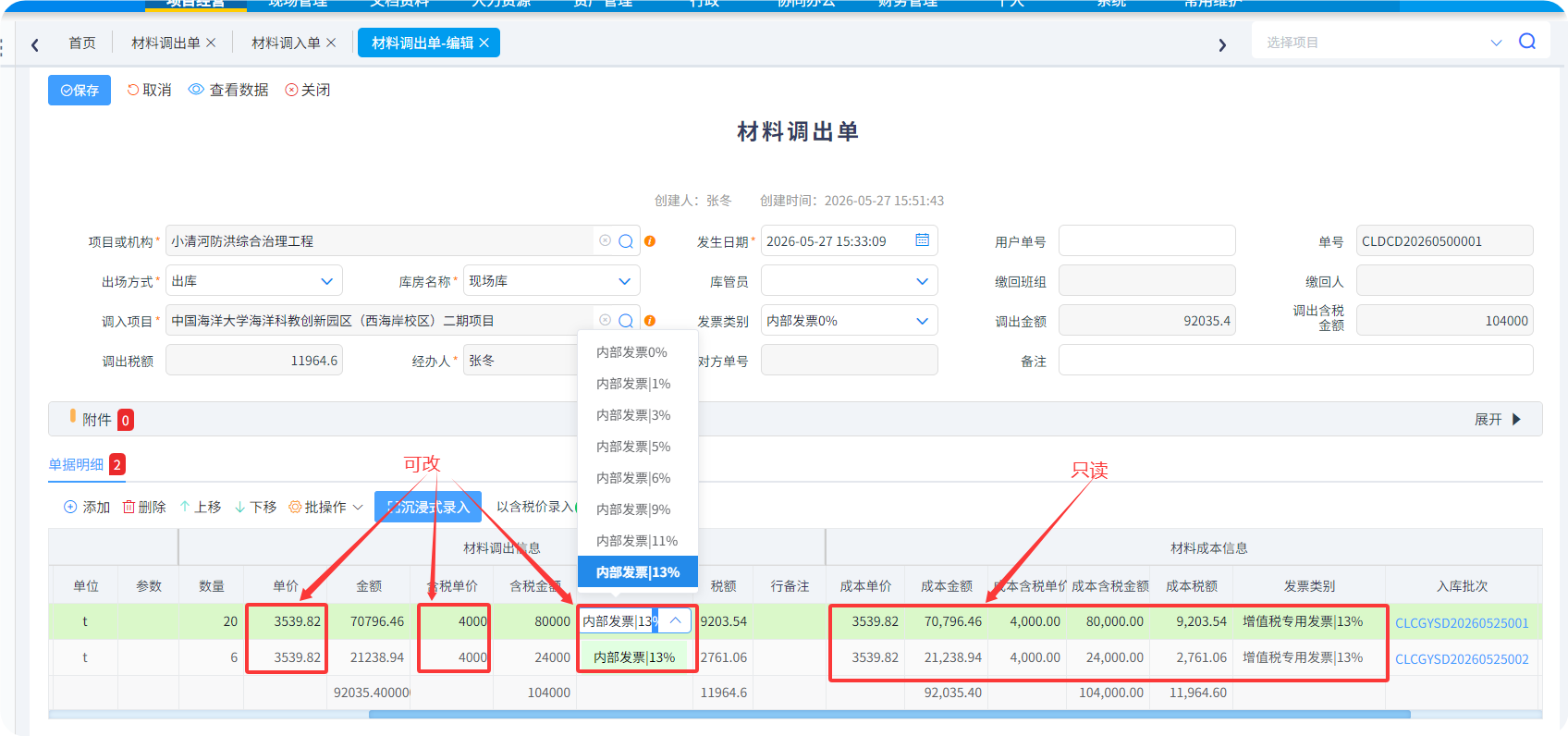1568x736 pixels.
Task: Open the 选择项目 project dropdown
Action: point(1496,43)
